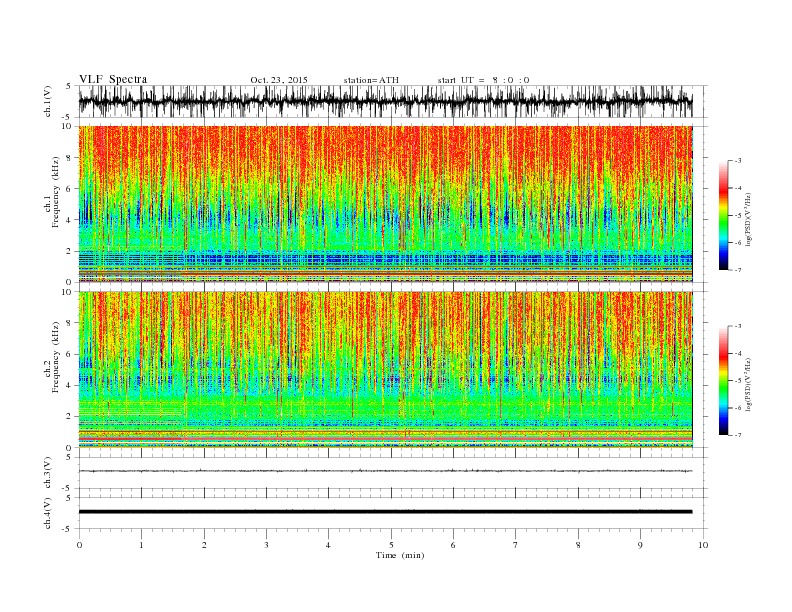Click the "ch.4(V)" axis label
The width and height of the screenshot is (792, 612).
pyautogui.click(x=48, y=513)
